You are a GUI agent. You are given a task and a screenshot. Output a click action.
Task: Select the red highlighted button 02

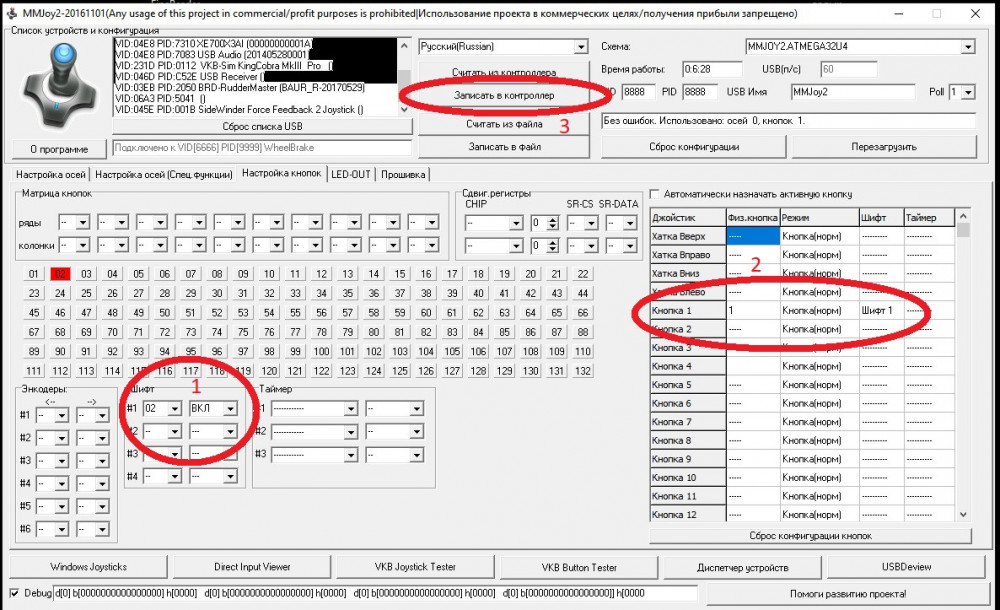60,274
